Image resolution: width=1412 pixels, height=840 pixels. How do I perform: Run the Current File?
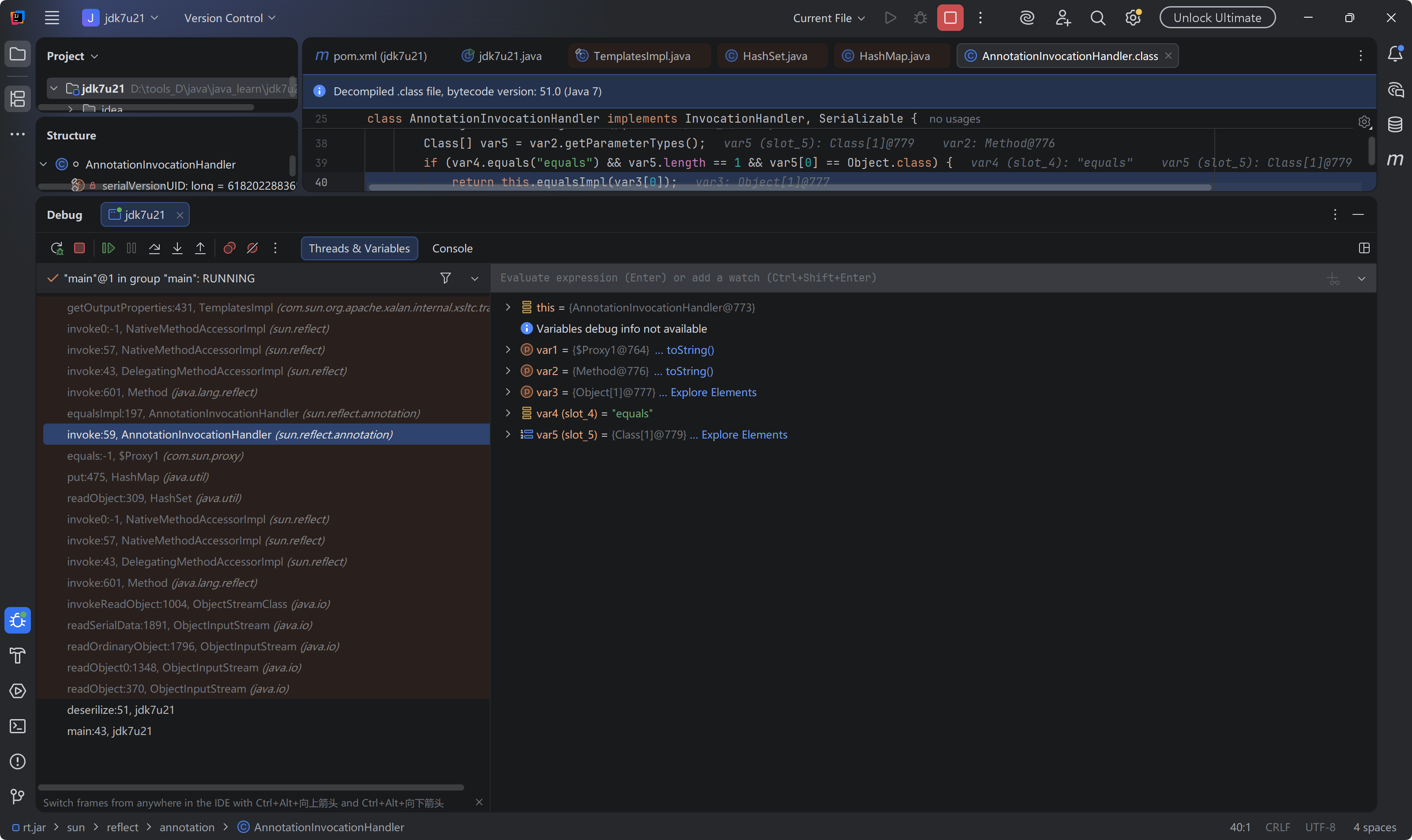[x=890, y=18]
